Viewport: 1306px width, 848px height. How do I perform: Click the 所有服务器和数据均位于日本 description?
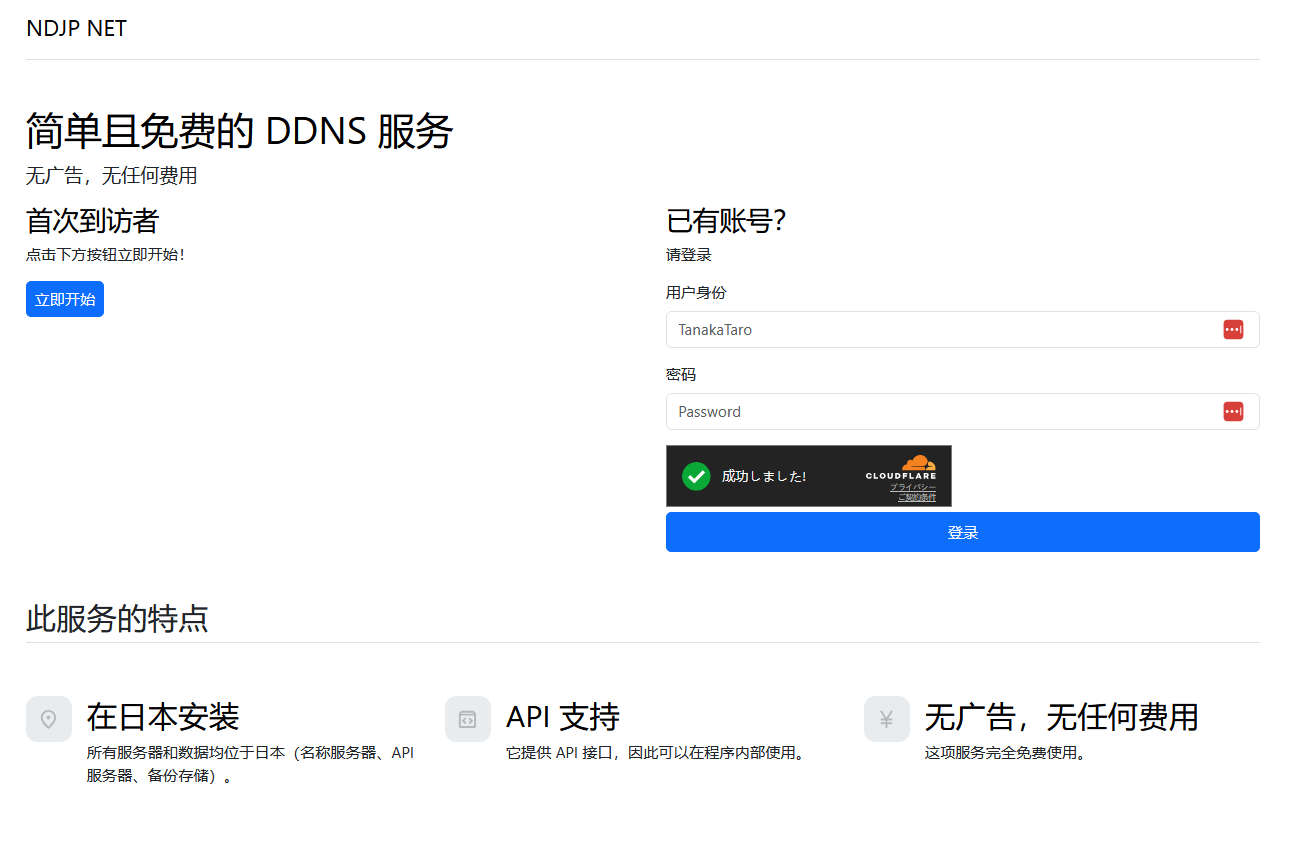(250, 764)
